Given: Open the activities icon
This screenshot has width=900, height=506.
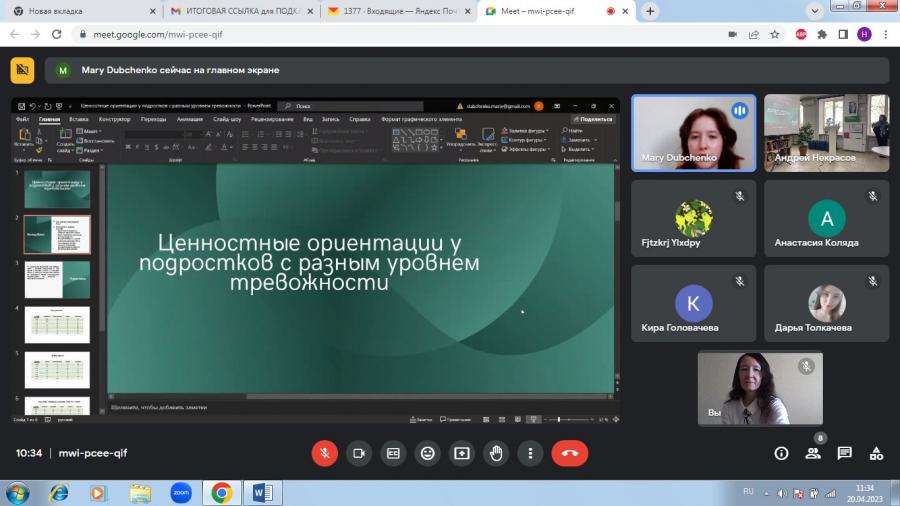Looking at the screenshot, I should (x=876, y=453).
